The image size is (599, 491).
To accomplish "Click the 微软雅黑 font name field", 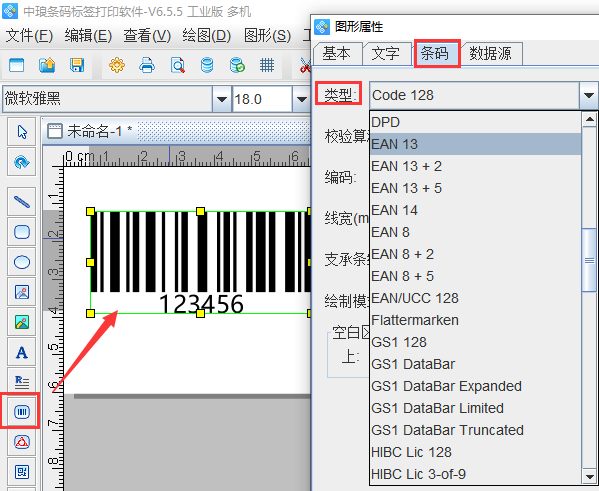I will click(x=107, y=99).
